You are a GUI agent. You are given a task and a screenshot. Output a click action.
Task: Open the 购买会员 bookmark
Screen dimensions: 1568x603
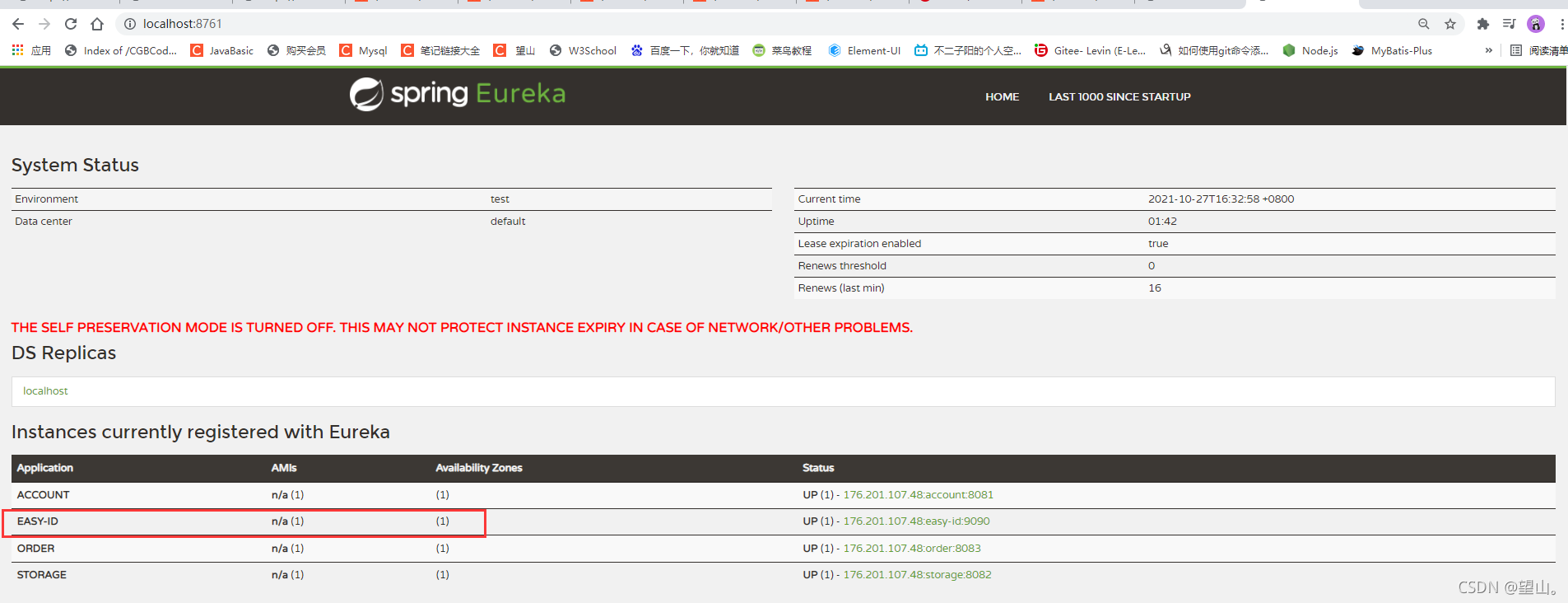coord(296,50)
